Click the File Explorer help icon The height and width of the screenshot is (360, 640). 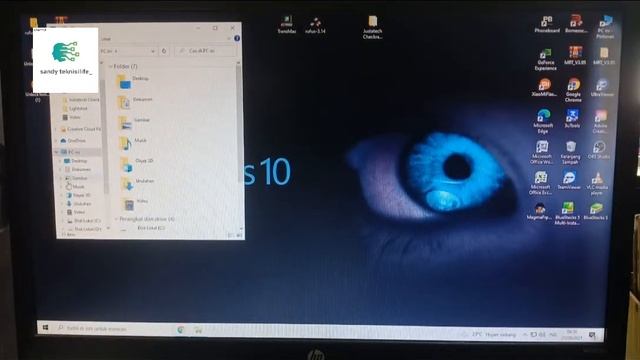point(237,38)
